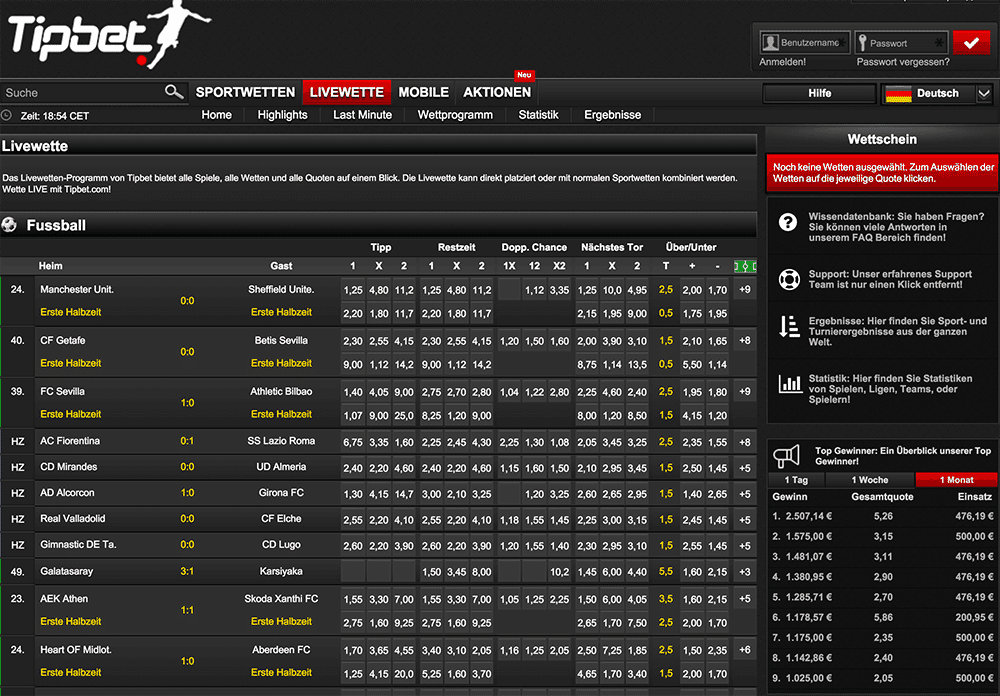Image resolution: width=1000 pixels, height=696 pixels.
Task: Click the Anmelden! link
Action: pos(783,62)
